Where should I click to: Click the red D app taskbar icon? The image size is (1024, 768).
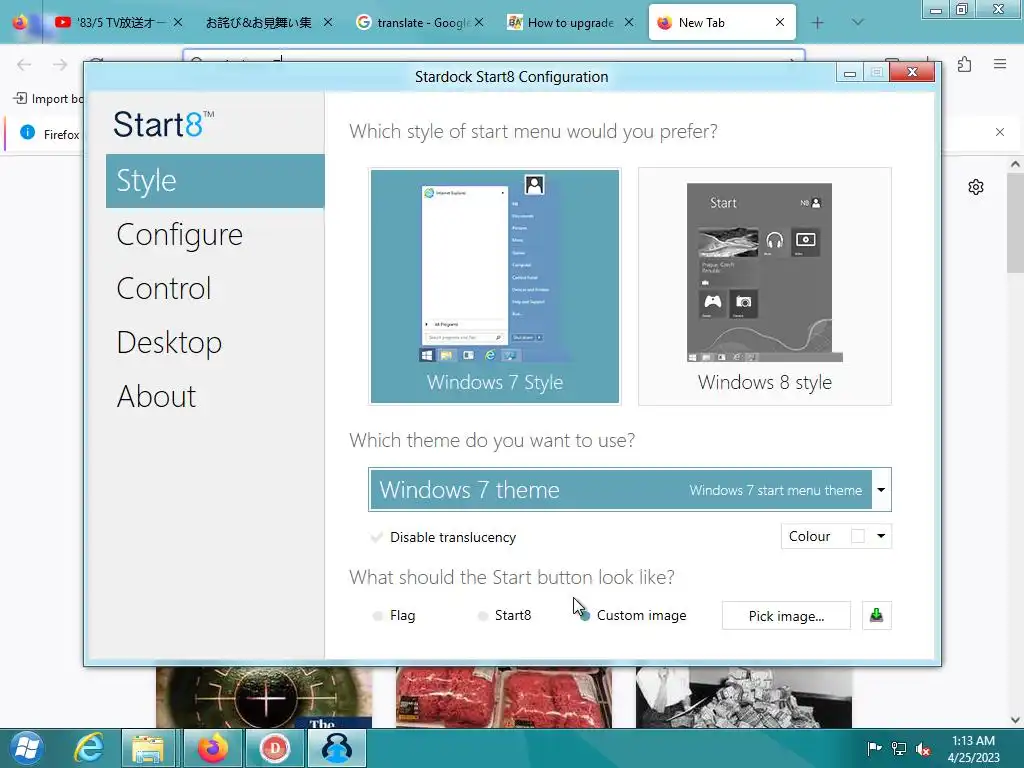(274, 748)
